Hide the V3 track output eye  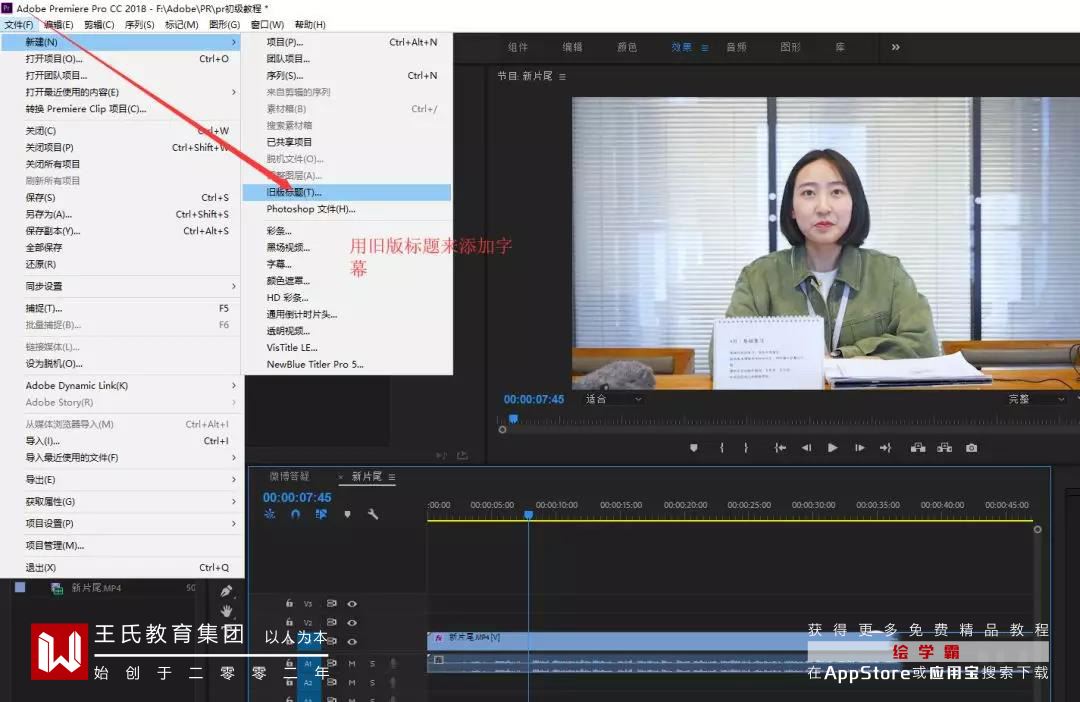click(x=352, y=603)
